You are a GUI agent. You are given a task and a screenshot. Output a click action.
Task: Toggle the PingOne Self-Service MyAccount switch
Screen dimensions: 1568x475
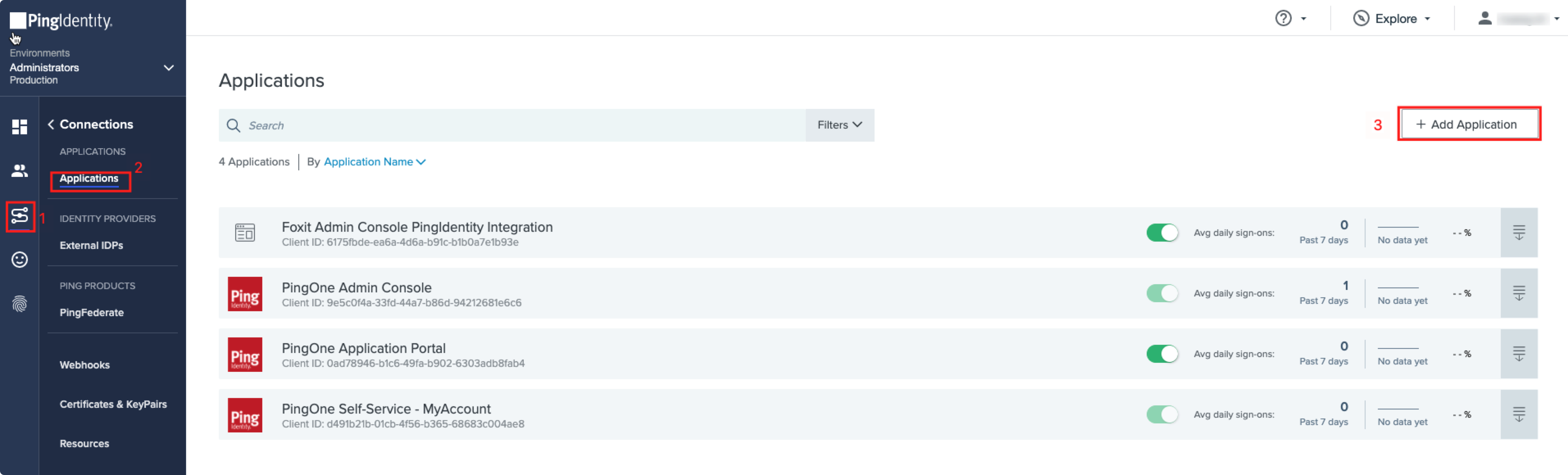coord(1162,414)
